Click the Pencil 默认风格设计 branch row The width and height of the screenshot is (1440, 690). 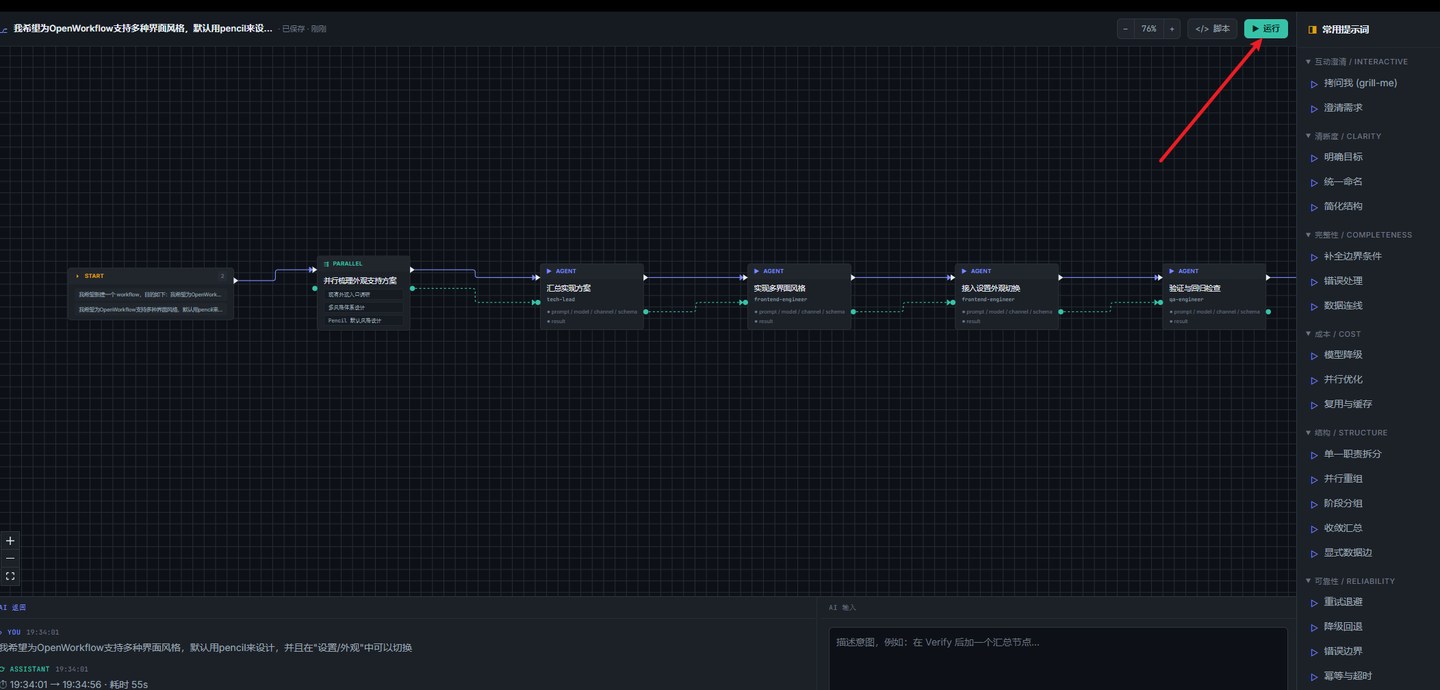coord(364,321)
